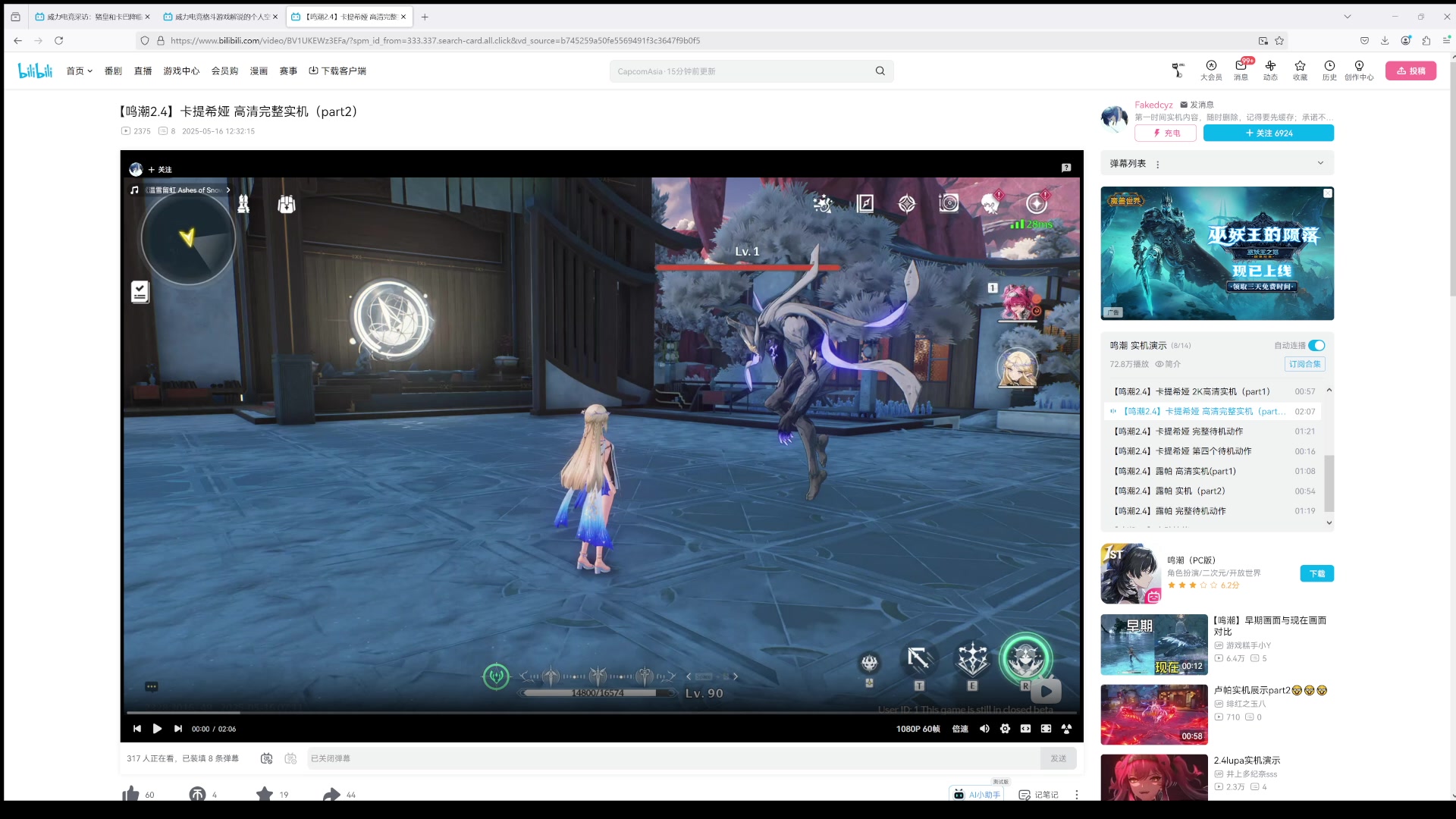Open 历史 history icon
Image resolution: width=1456 pixels, height=819 pixels.
1329,71
